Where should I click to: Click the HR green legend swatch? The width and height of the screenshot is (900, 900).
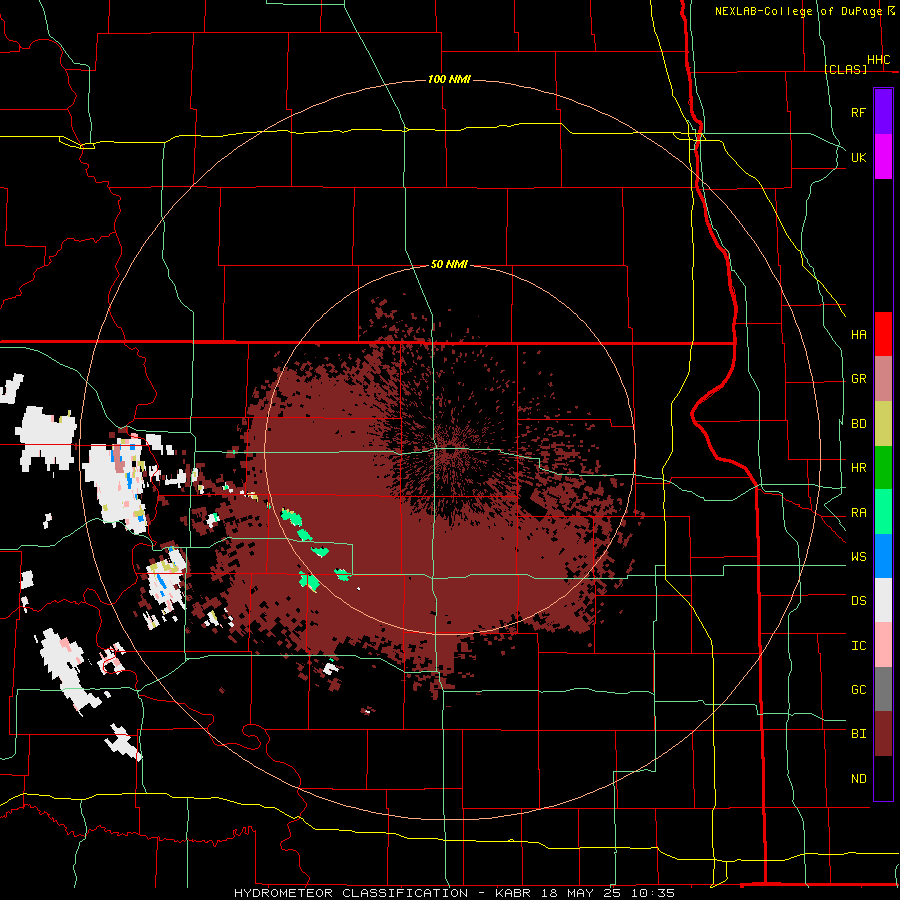pos(883,468)
